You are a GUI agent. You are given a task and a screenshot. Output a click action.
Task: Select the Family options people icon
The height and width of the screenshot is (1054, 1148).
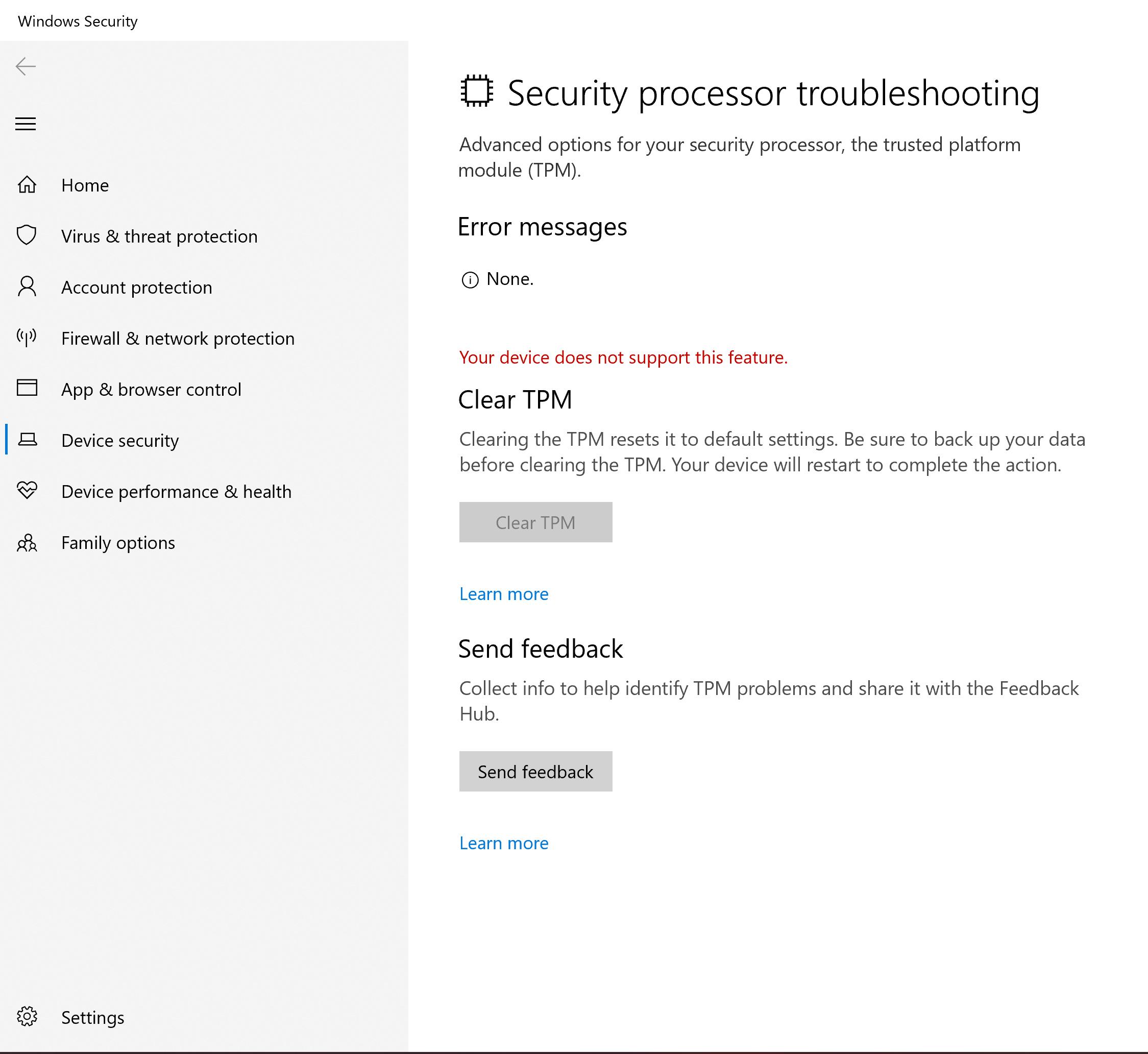point(26,542)
